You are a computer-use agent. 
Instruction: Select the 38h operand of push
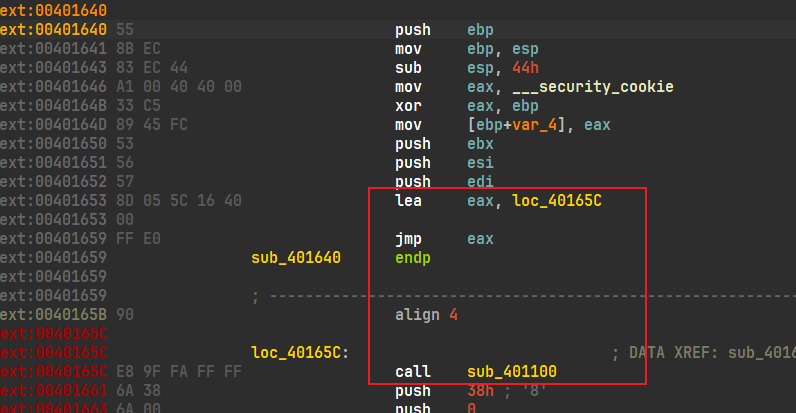478,391
